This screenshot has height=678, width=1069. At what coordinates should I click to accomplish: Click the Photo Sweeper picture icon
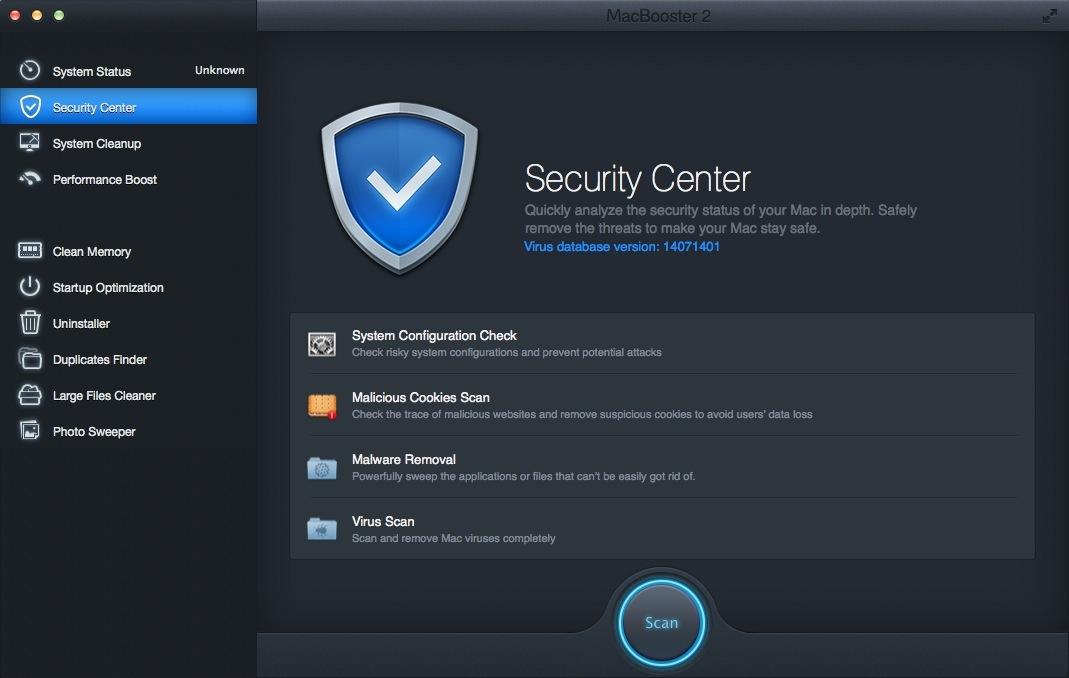coord(30,431)
